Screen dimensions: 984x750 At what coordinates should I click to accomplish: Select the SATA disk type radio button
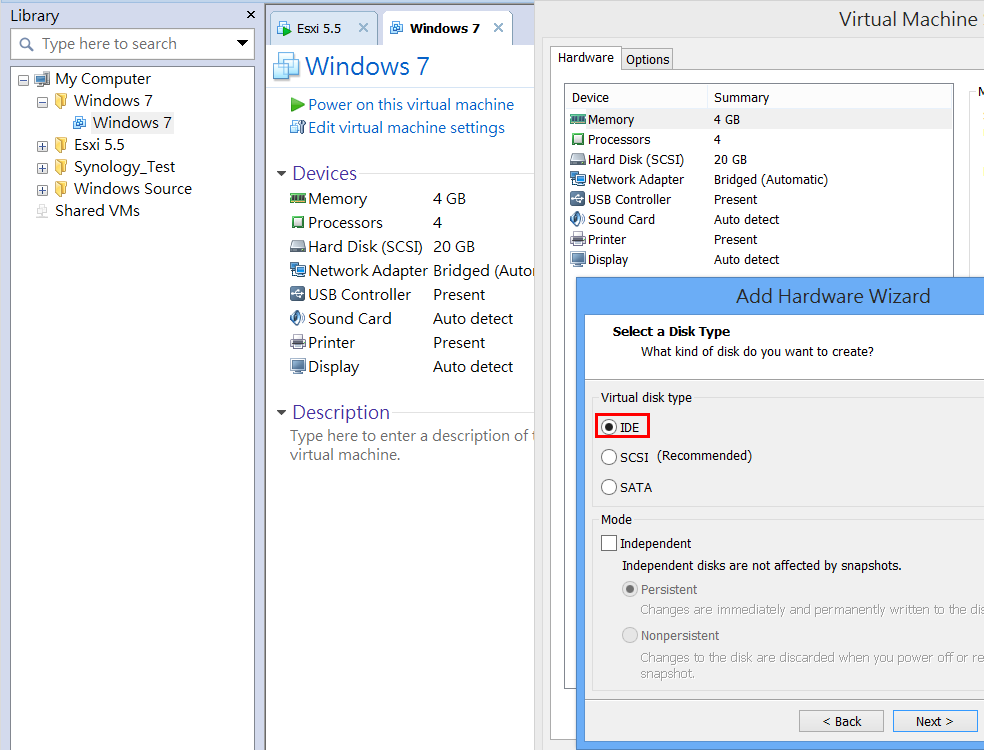609,487
